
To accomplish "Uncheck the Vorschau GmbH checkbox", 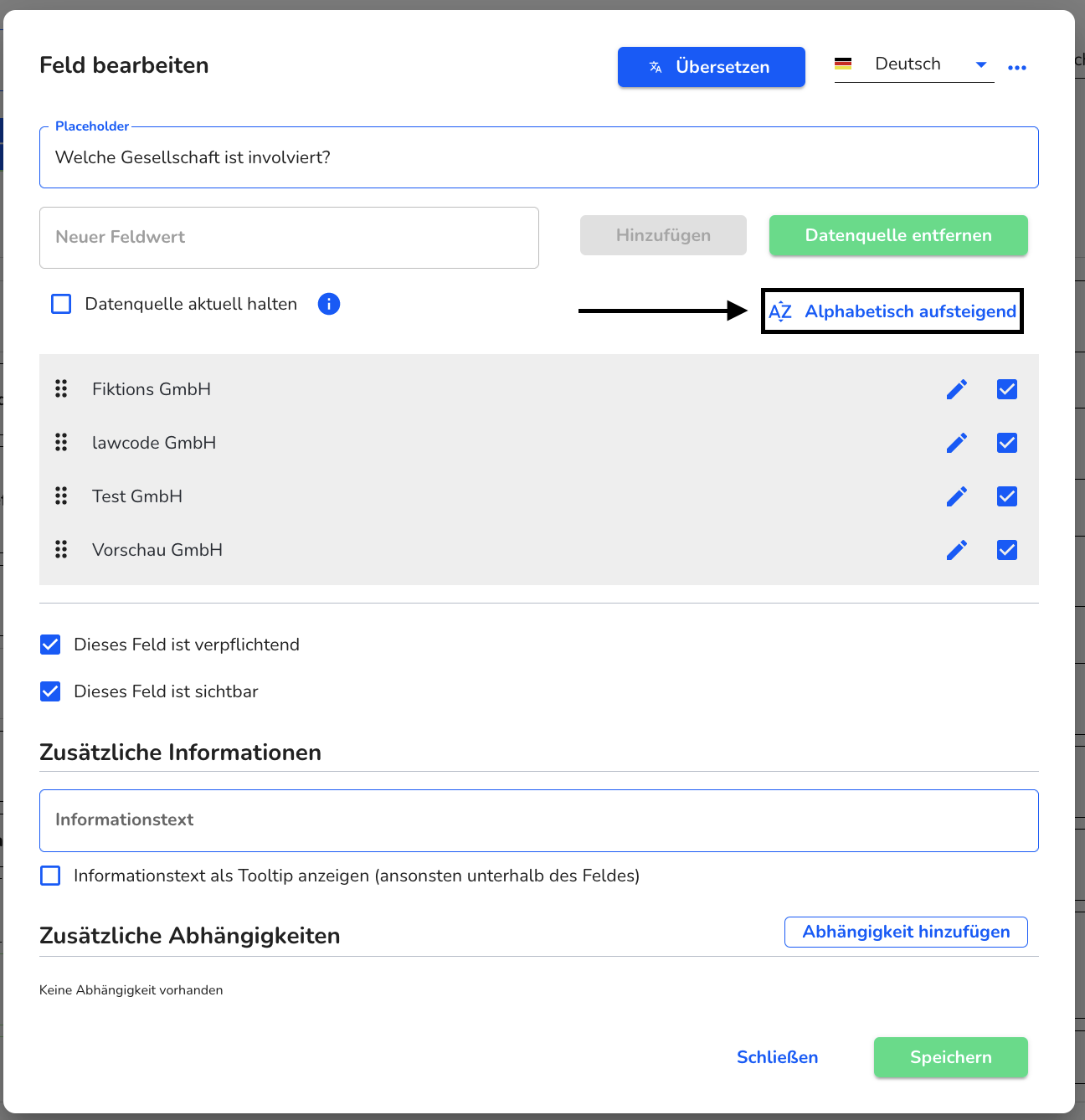I will (1007, 550).
